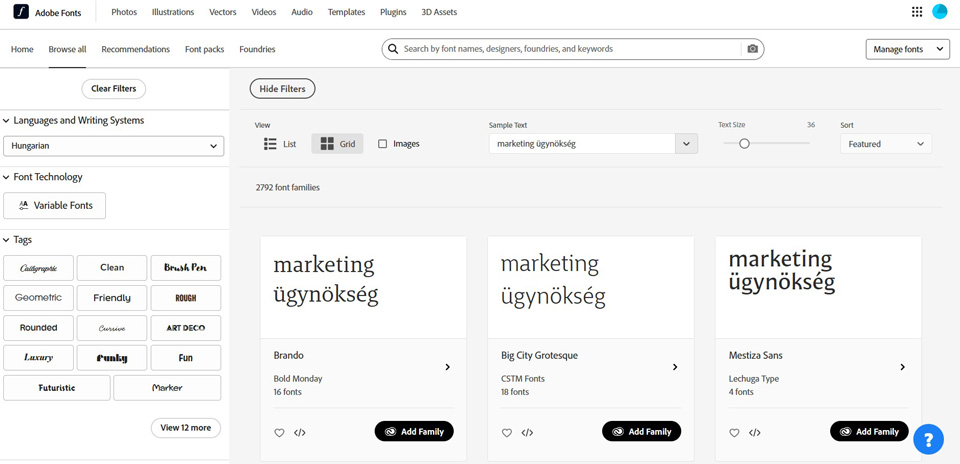Viewport: 960px width, 464px height.
Task: Open embed code icon for Mestiza Sans
Action: [755, 433]
